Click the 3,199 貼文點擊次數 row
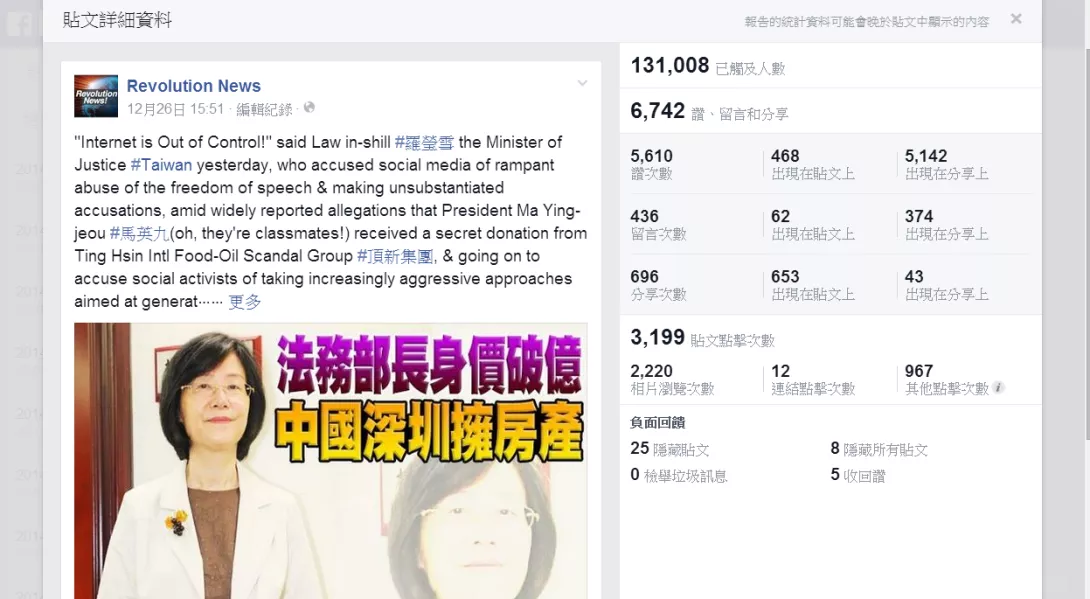Image resolution: width=1090 pixels, height=599 pixels. click(831, 338)
